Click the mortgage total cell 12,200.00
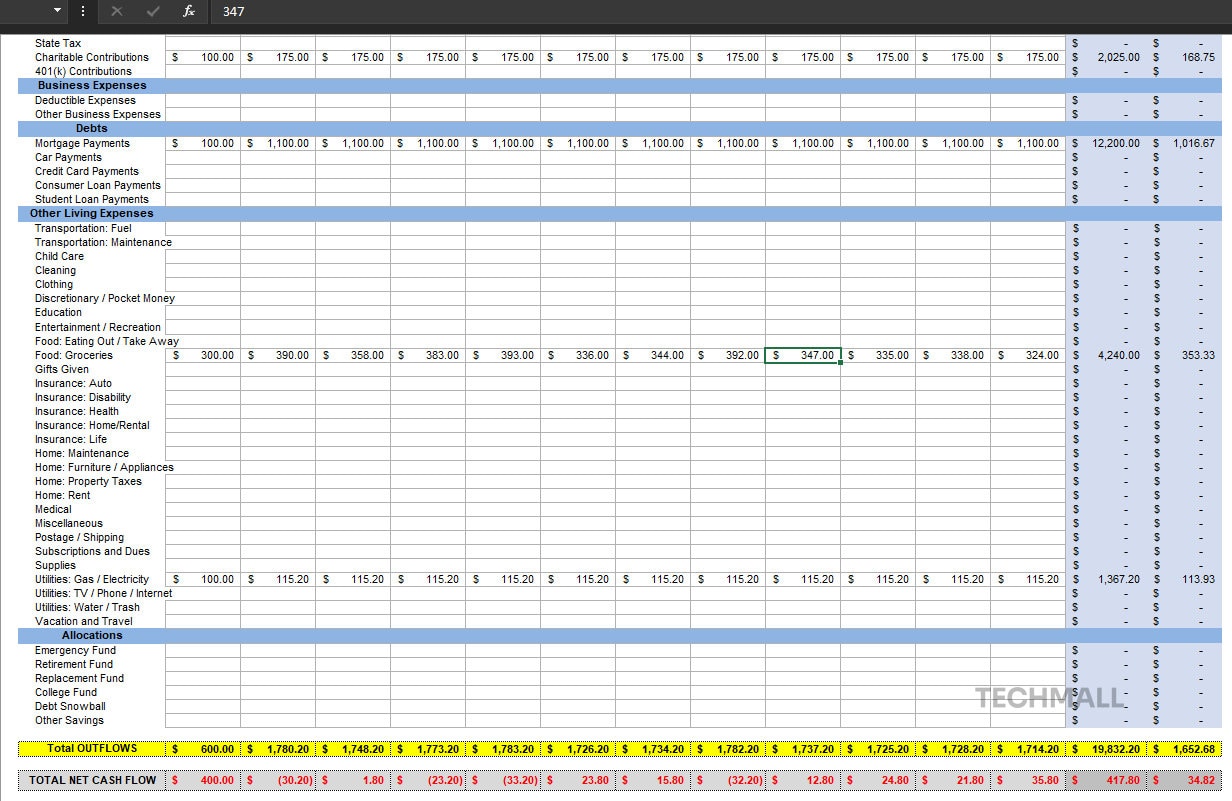 pyautogui.click(x=1106, y=143)
